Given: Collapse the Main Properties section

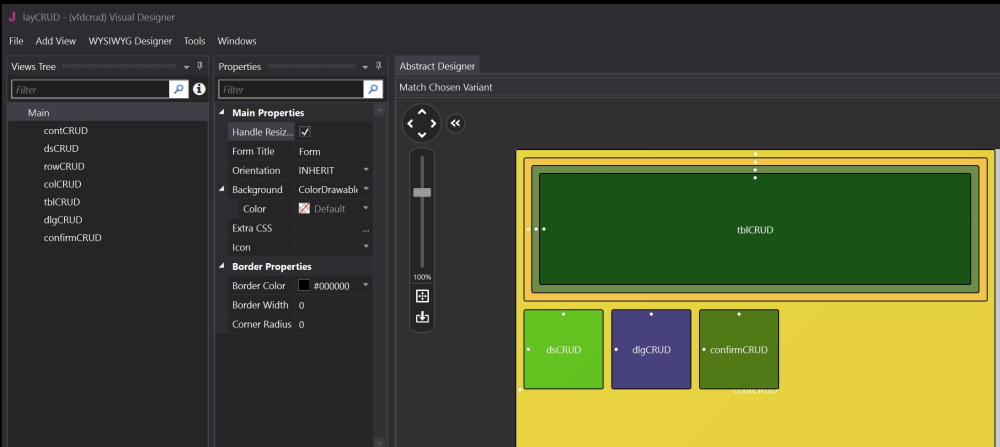Looking at the screenshot, I should [222, 113].
